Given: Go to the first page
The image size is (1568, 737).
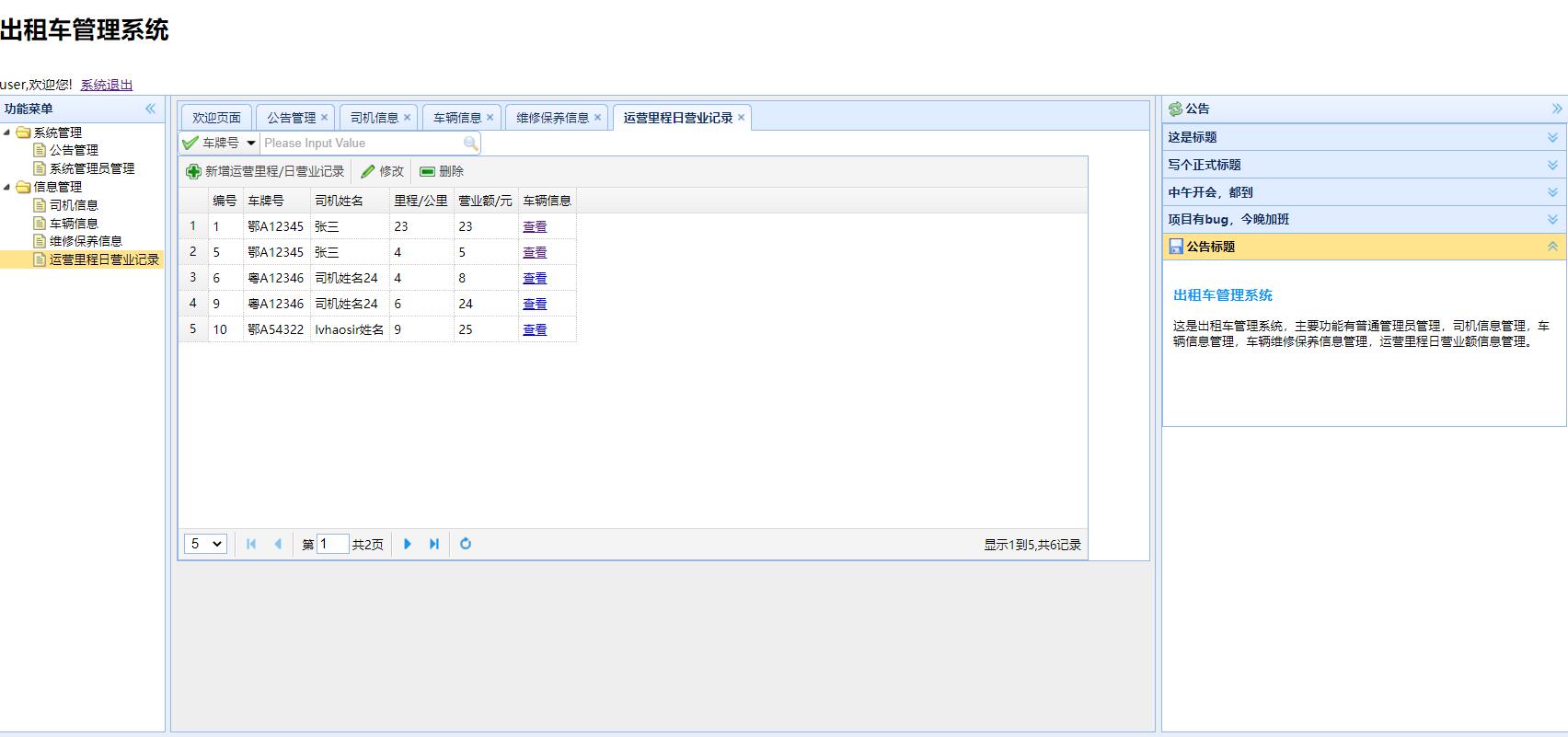Looking at the screenshot, I should click(x=251, y=544).
